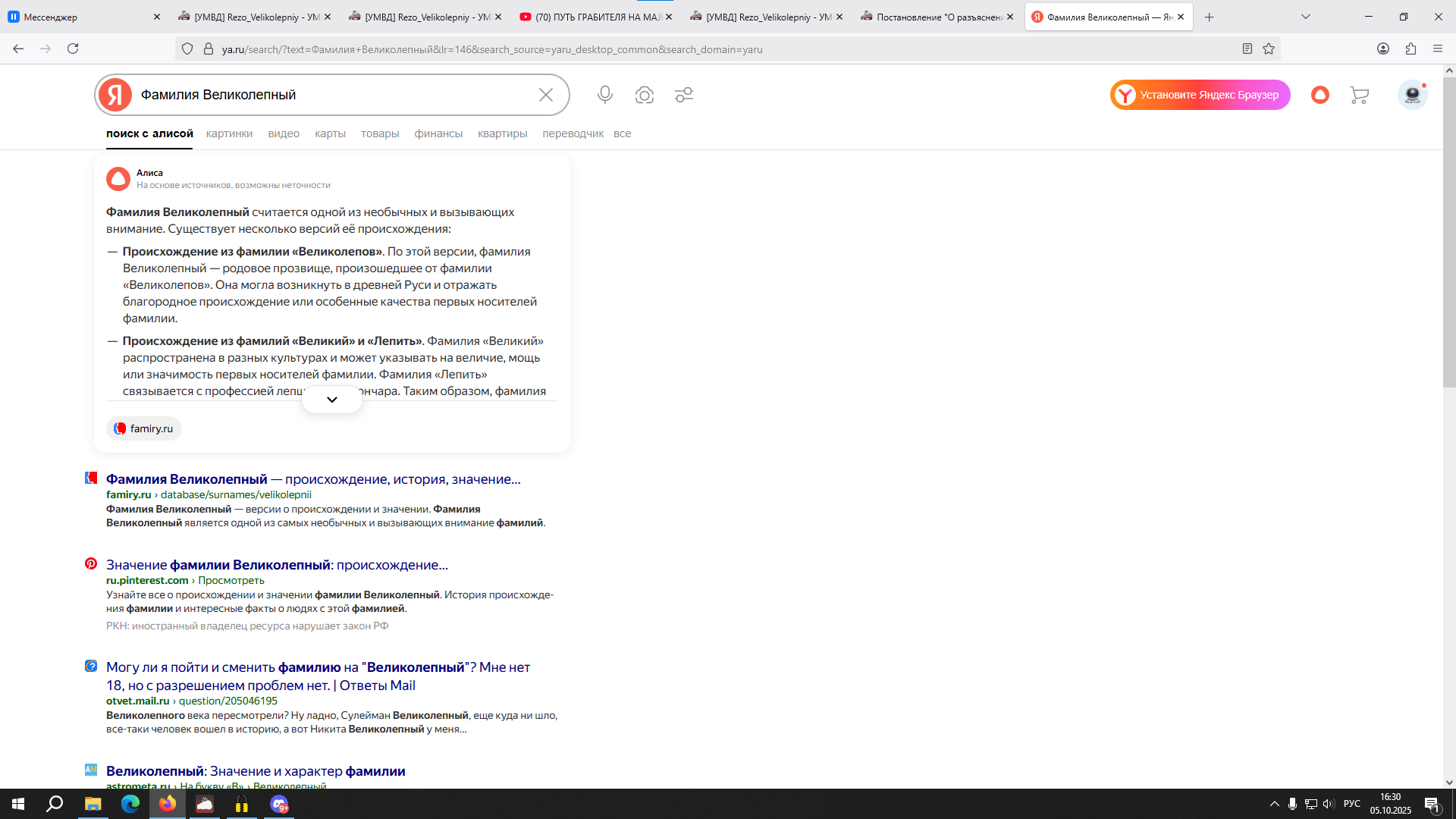Open search settings sliders icon

(683, 95)
